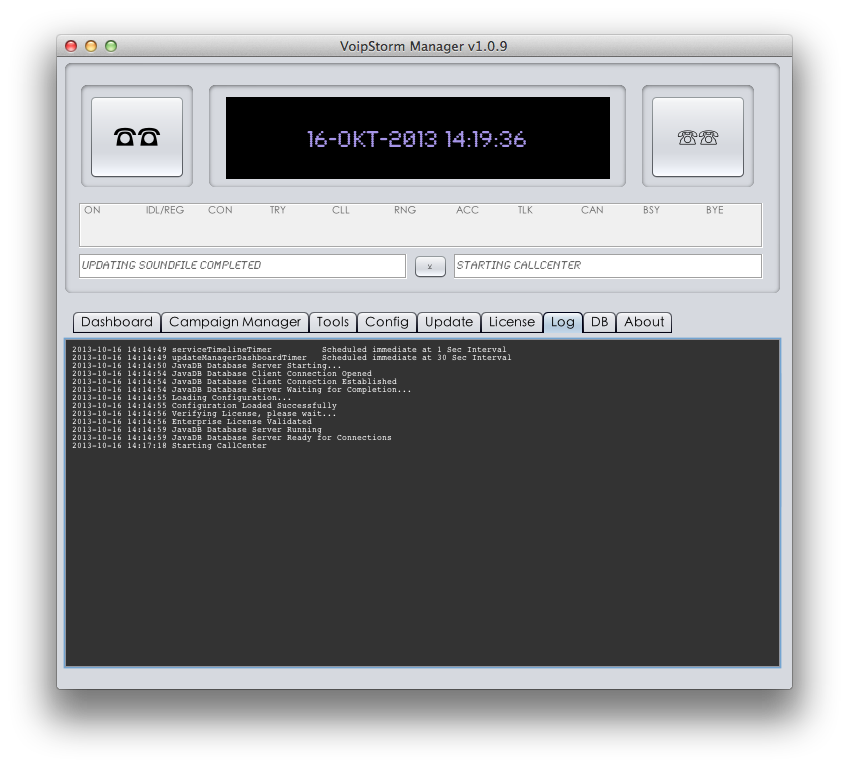This screenshot has height=768, width=849.
Task: Open the Update tab
Action: 449,322
